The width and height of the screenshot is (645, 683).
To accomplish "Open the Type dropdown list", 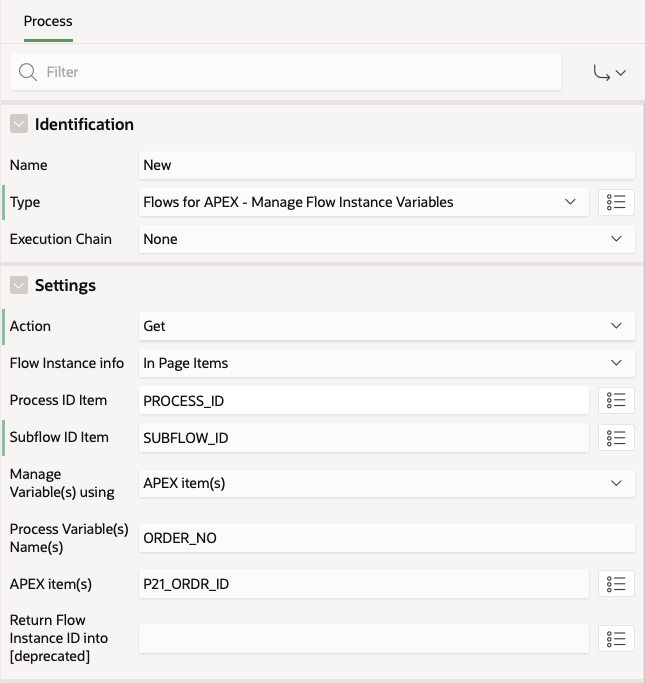I will tap(364, 202).
